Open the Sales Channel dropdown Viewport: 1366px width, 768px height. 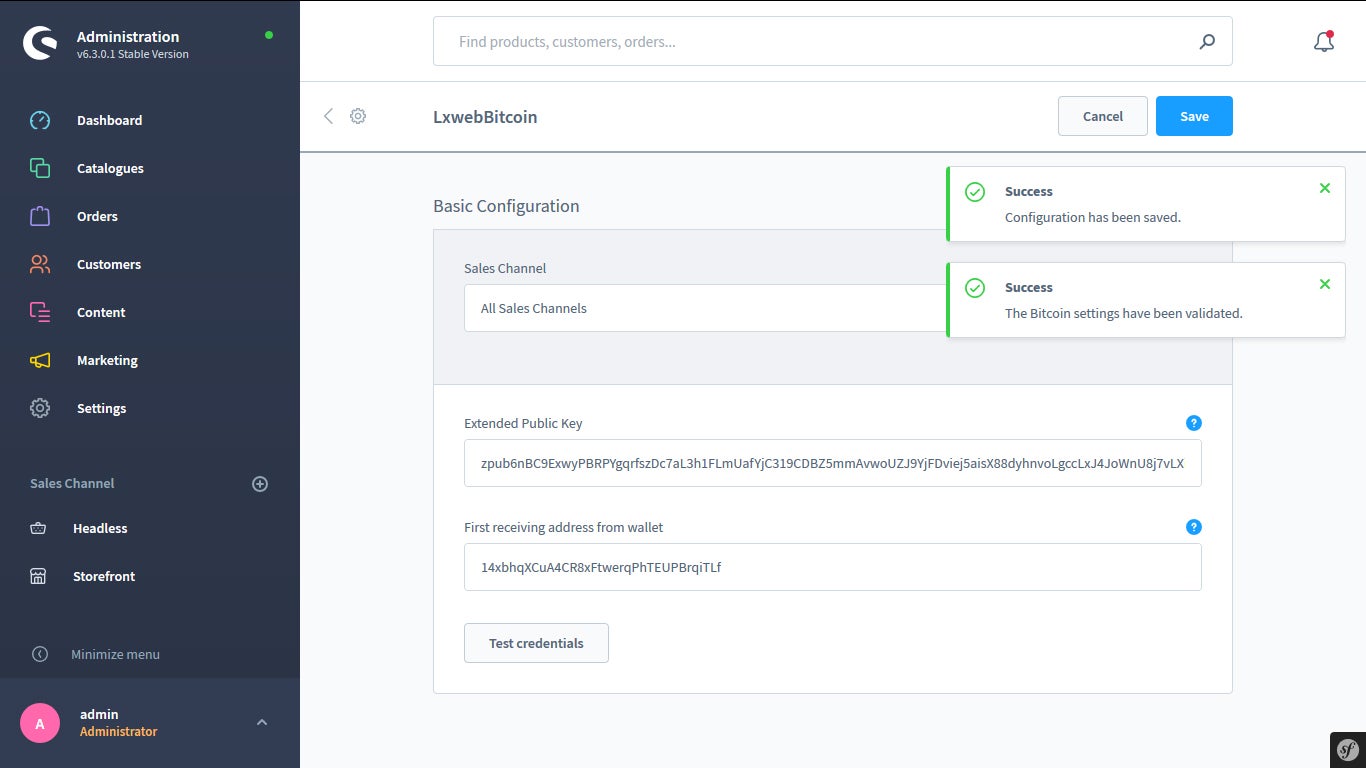coord(705,308)
